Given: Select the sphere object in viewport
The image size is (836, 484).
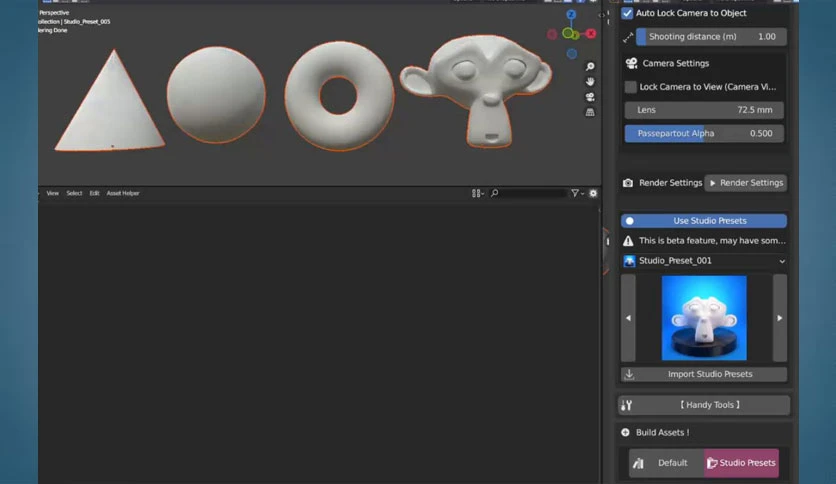Looking at the screenshot, I should (x=216, y=95).
